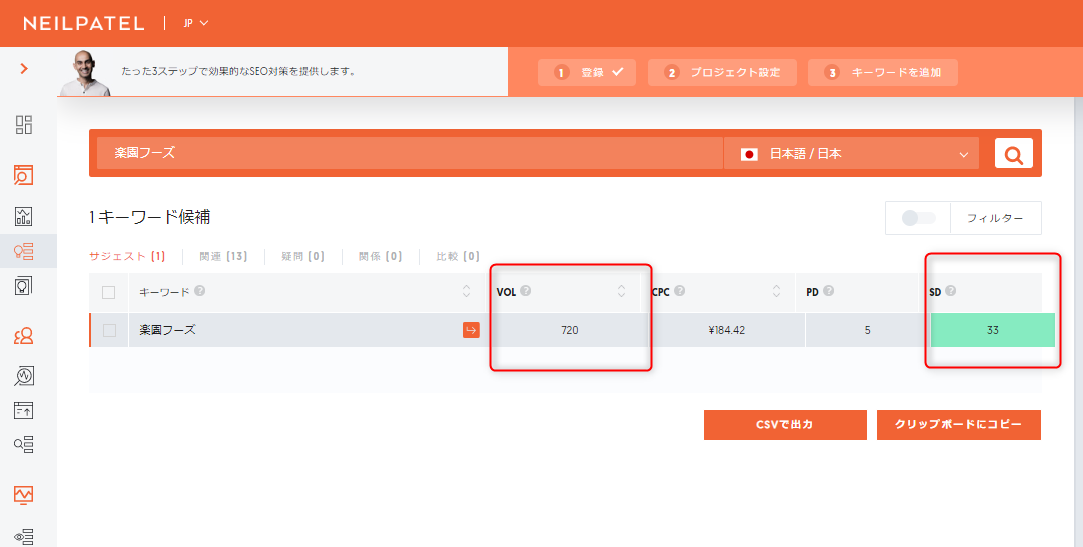The height and width of the screenshot is (547, 1083).
Task: Click the white search magnifier button
Action: click(1013, 153)
